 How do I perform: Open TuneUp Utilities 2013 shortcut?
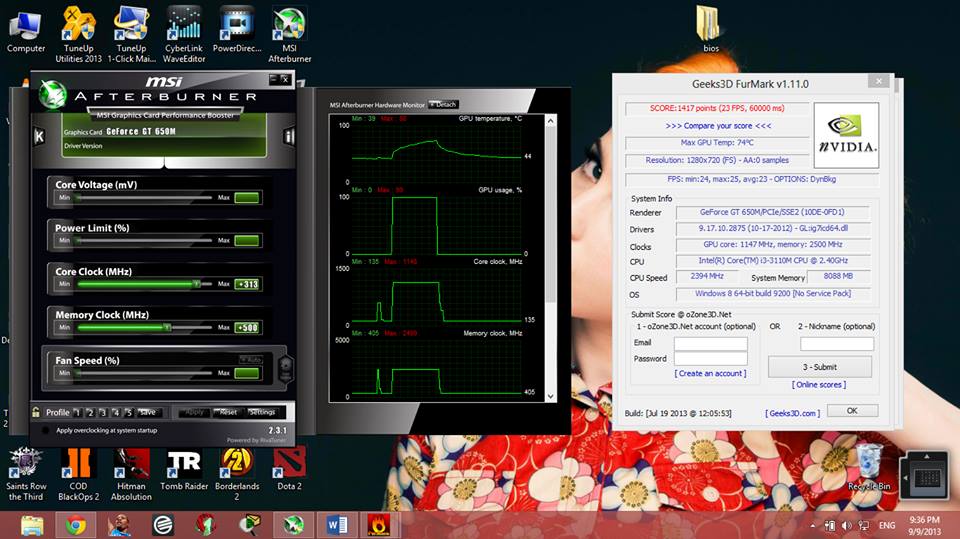[x=78, y=36]
